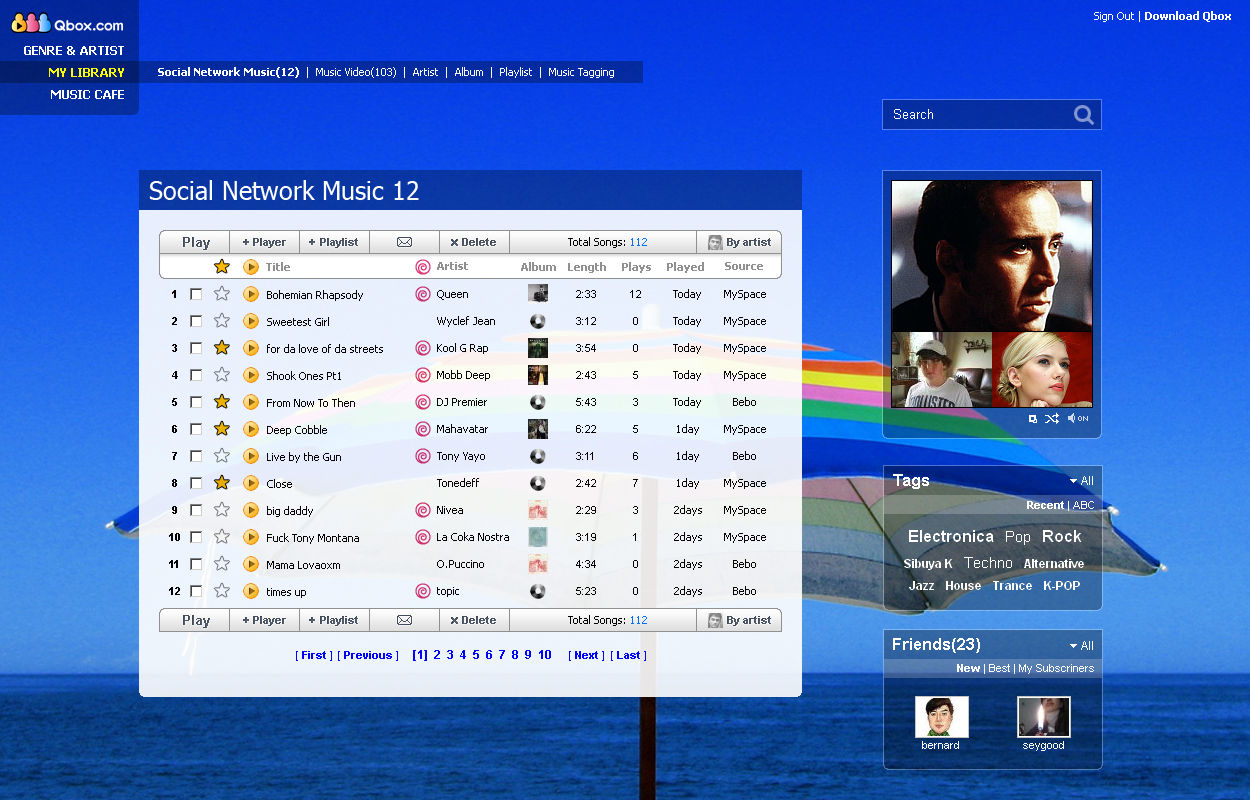Check the box for Bohemian Rhapsody

[x=196, y=294]
